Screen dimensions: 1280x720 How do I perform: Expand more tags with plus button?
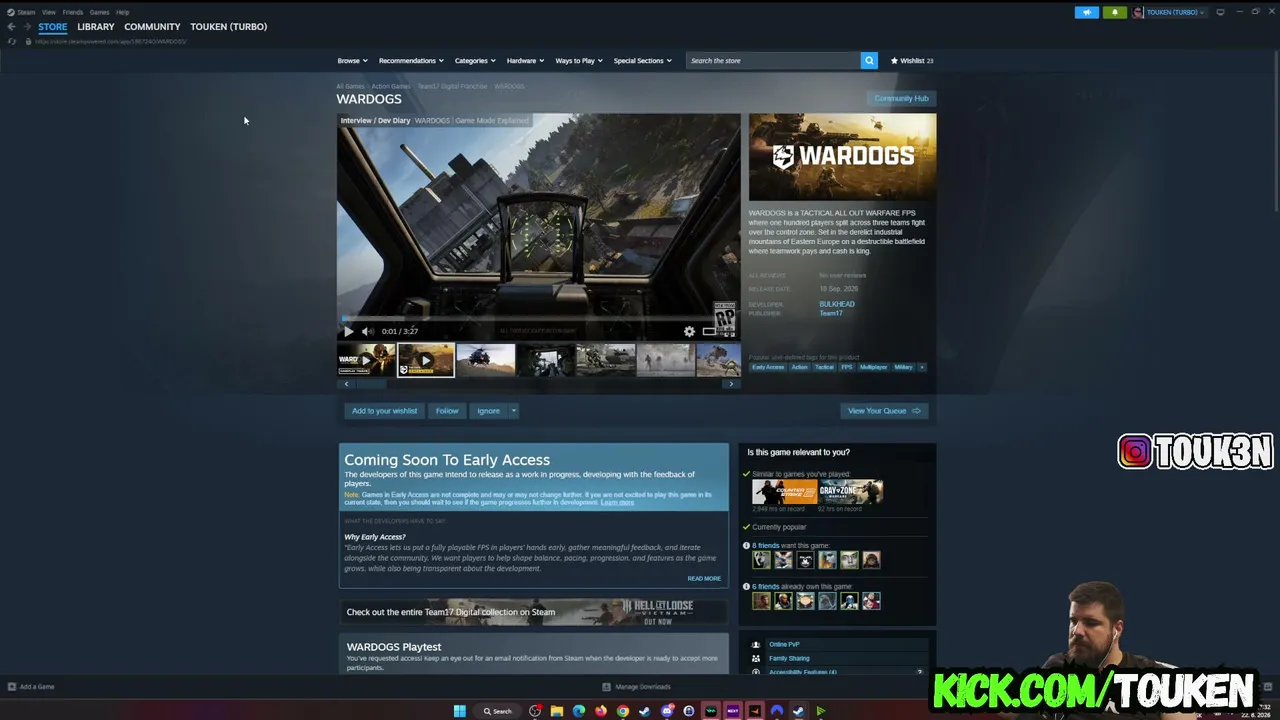pyautogui.click(x=922, y=367)
